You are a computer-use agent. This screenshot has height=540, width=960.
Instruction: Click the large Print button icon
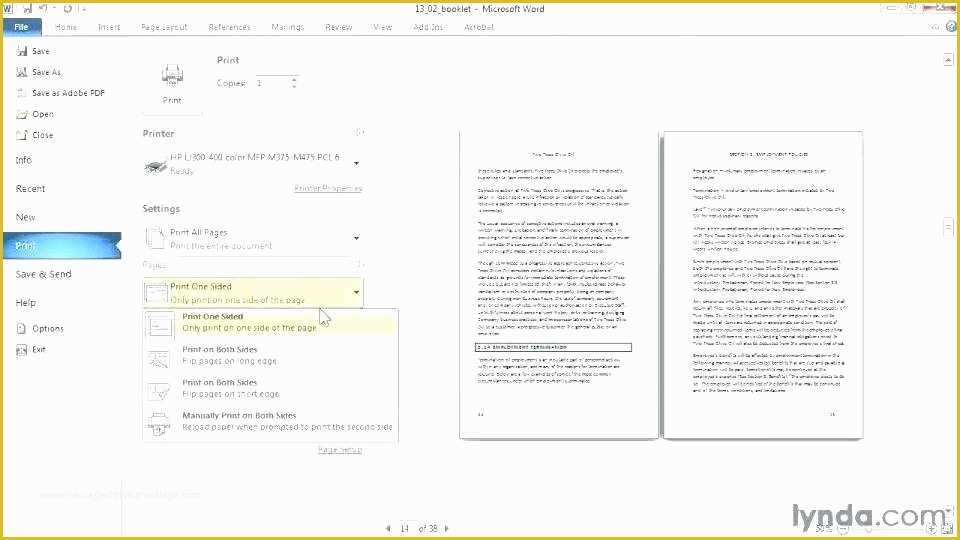point(172,83)
